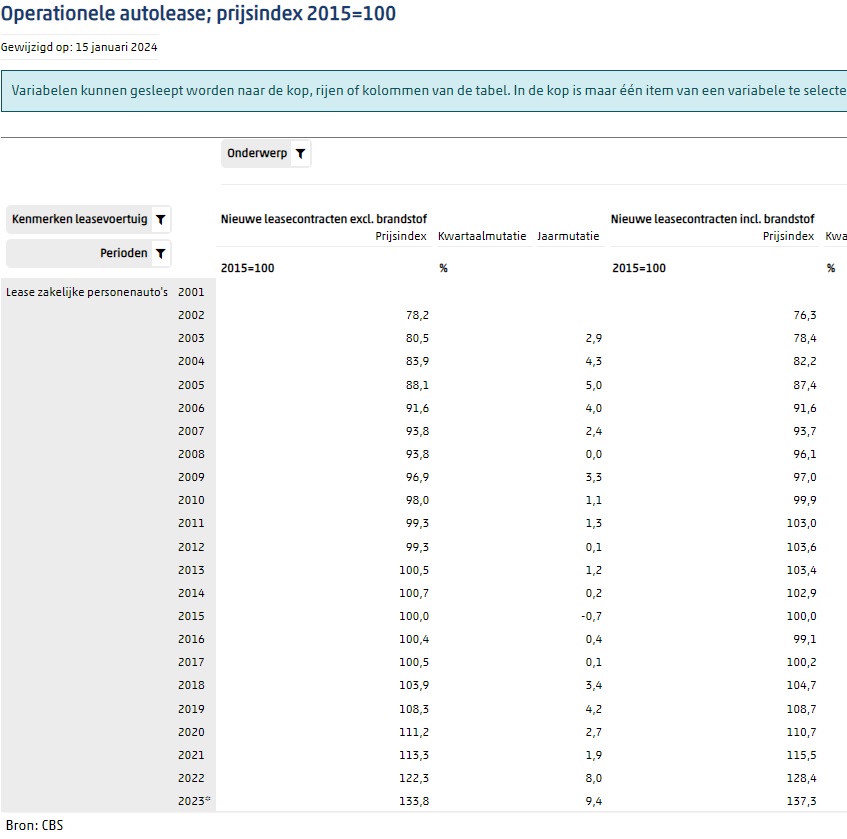This screenshot has height=839, width=847.
Task: Click the 2002 period row label
Action: 191,315
